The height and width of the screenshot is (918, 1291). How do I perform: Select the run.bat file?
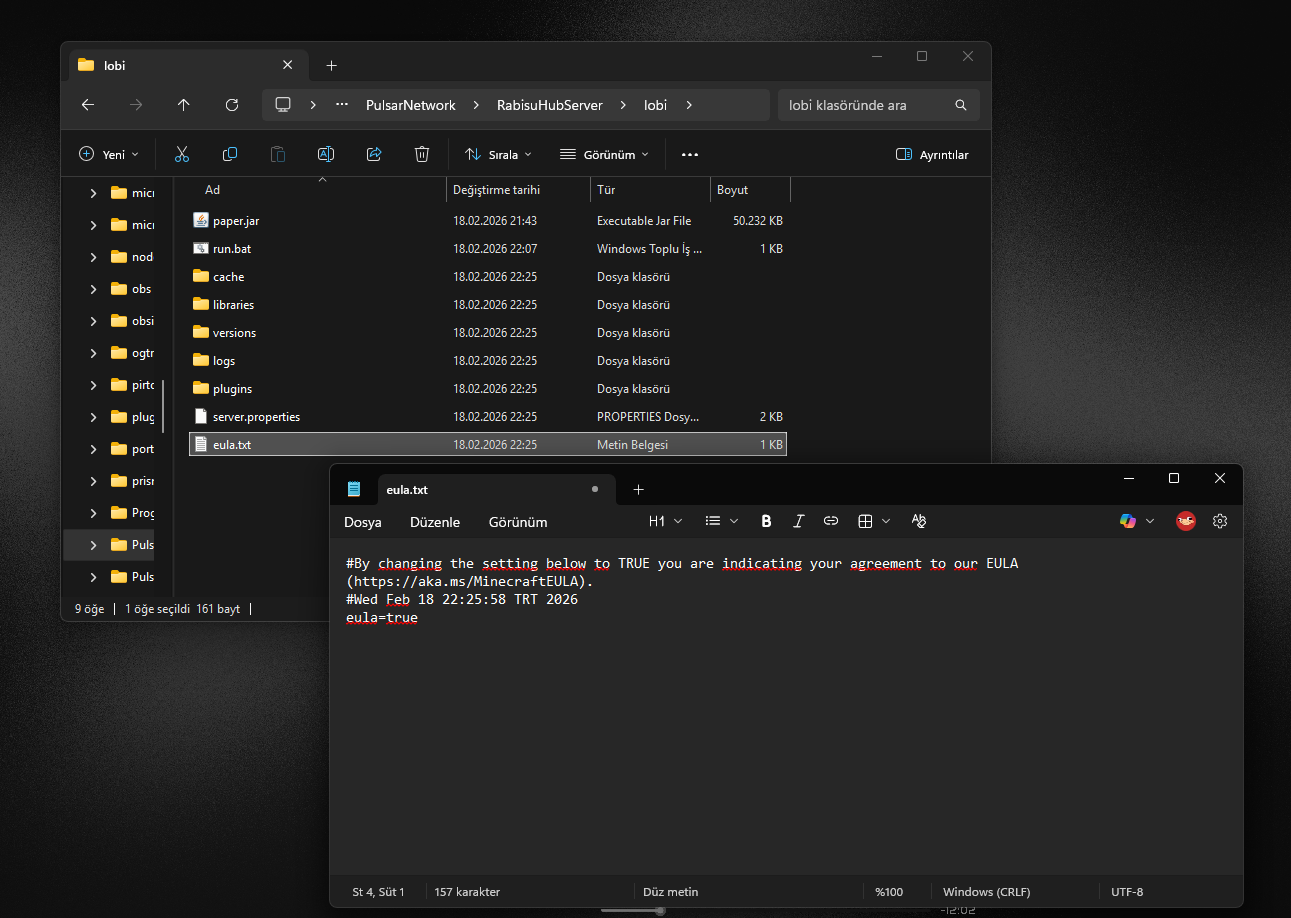point(488,249)
